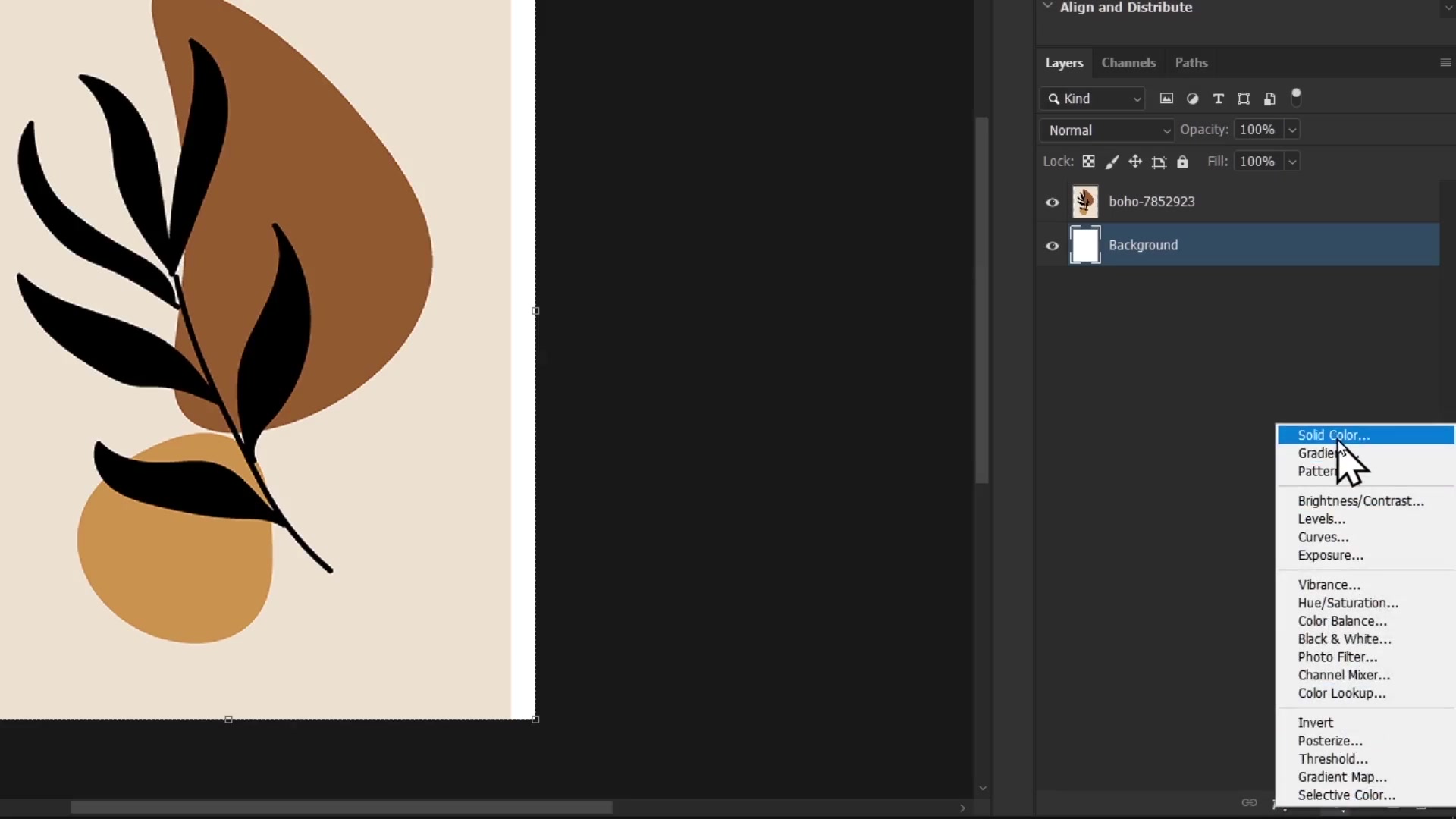Switch to the Channels tab
The image size is (1456, 819).
(1128, 63)
